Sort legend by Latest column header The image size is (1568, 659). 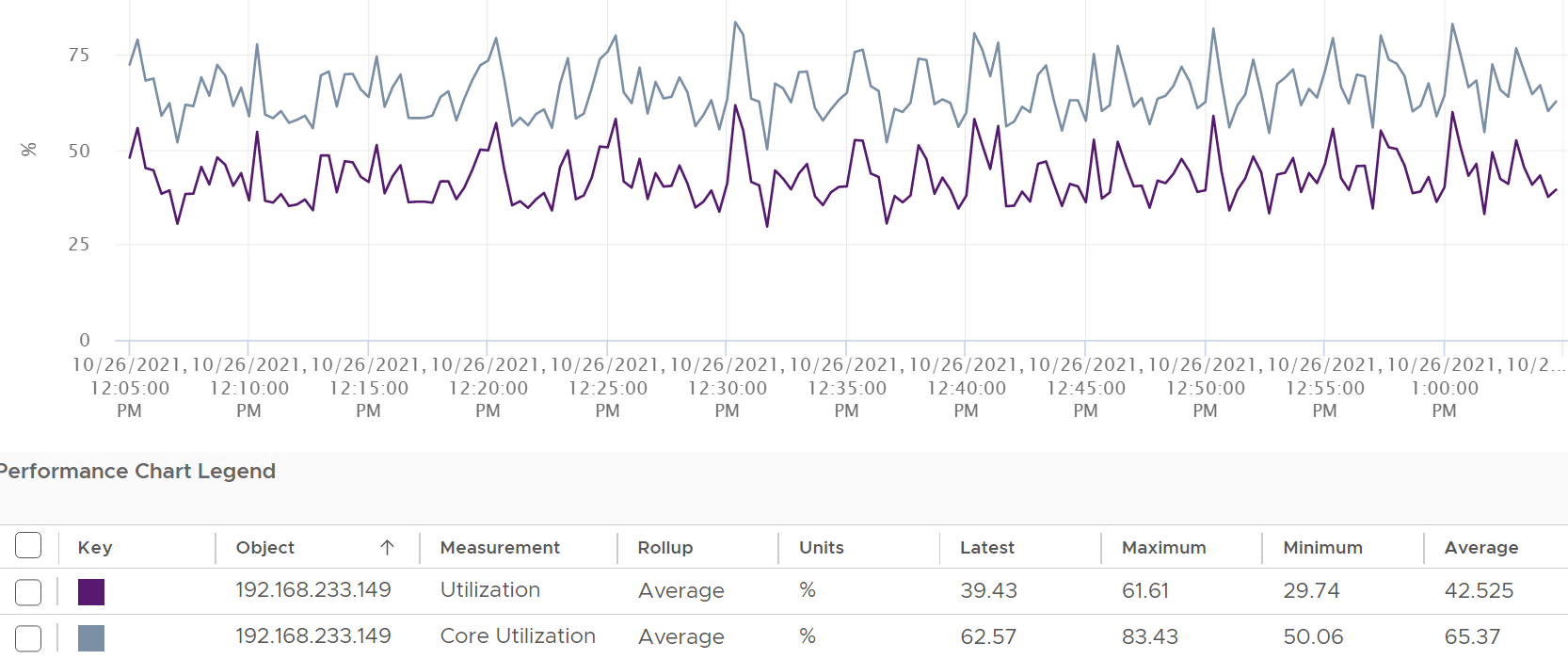coord(987,547)
